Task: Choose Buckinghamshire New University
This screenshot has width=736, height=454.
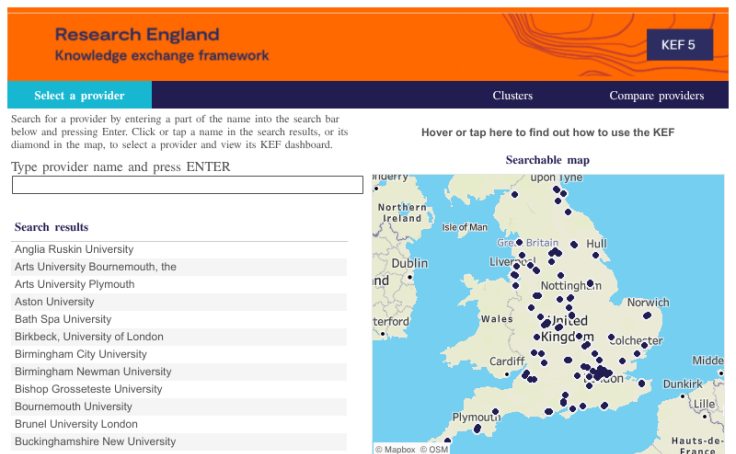Action: pos(95,442)
